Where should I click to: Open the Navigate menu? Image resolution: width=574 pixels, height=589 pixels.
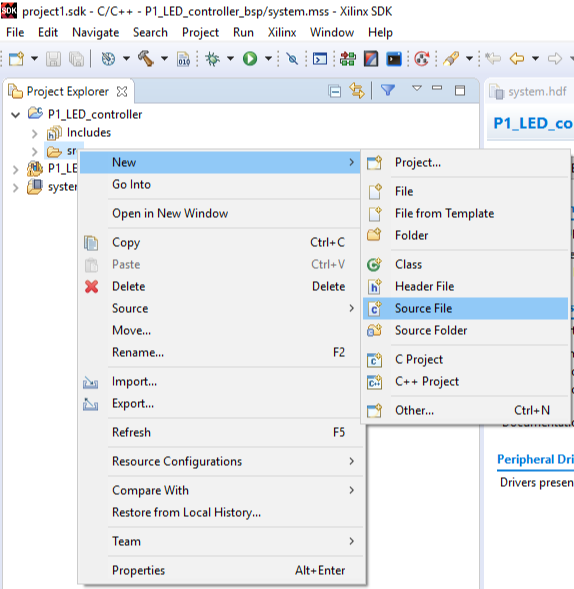tap(95, 33)
